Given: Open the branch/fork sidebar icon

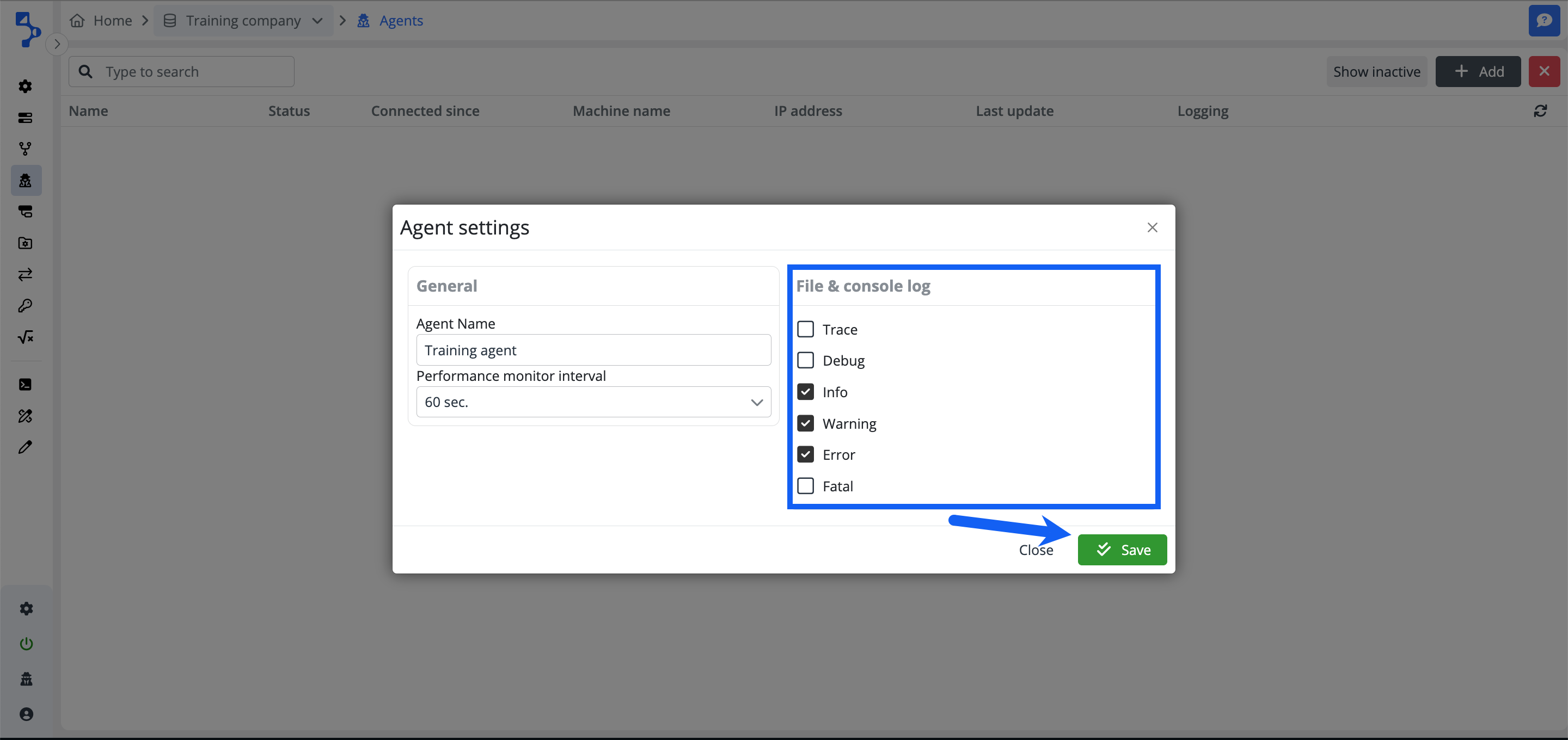Looking at the screenshot, I should tap(25, 149).
